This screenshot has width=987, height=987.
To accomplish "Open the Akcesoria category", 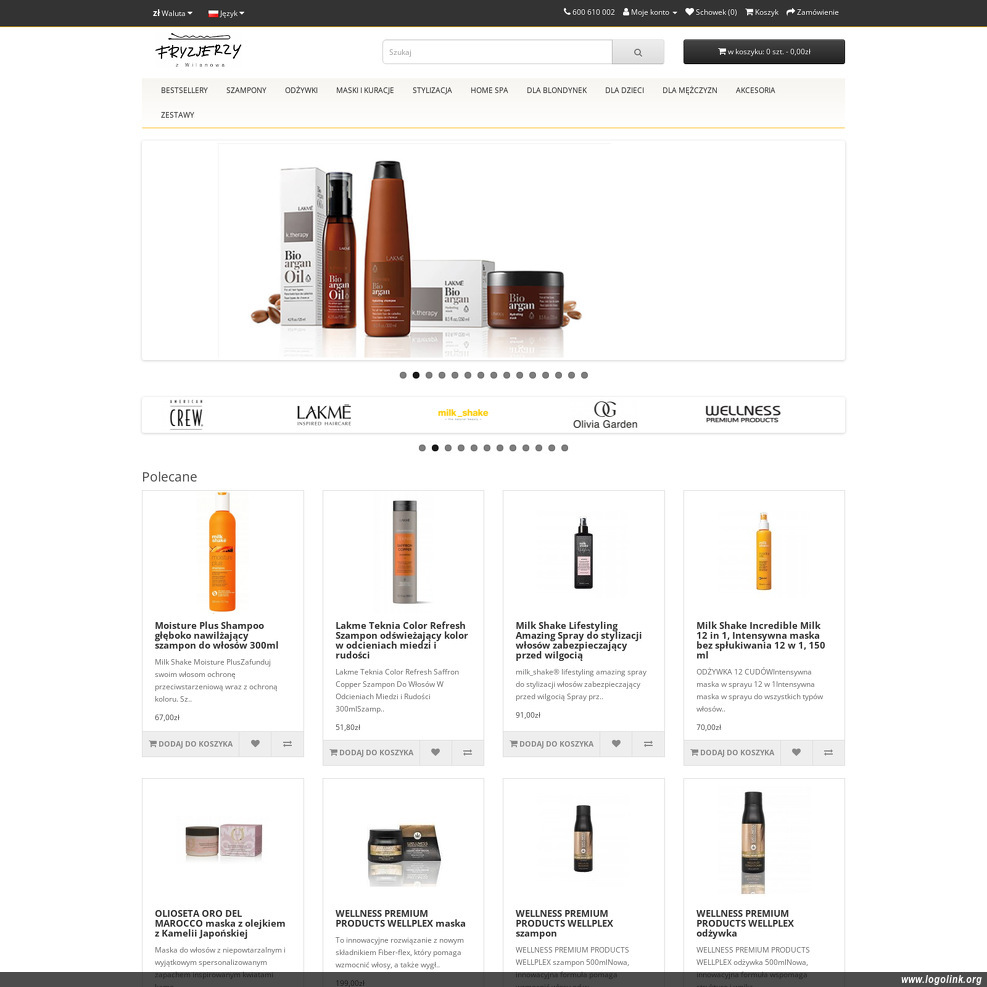I will pyautogui.click(x=755, y=90).
